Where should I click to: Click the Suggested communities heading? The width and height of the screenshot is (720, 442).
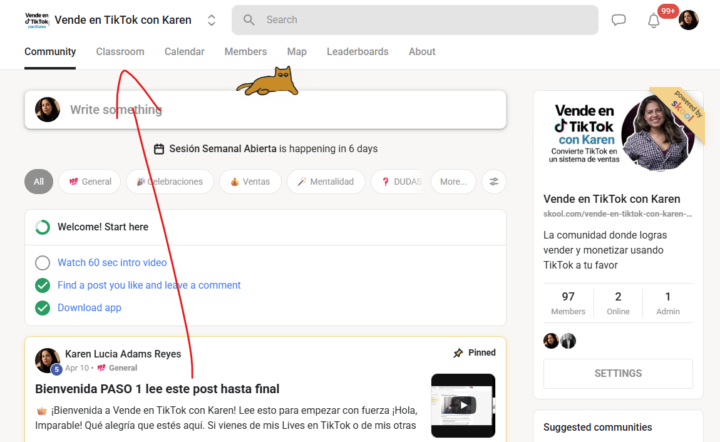coord(597,427)
